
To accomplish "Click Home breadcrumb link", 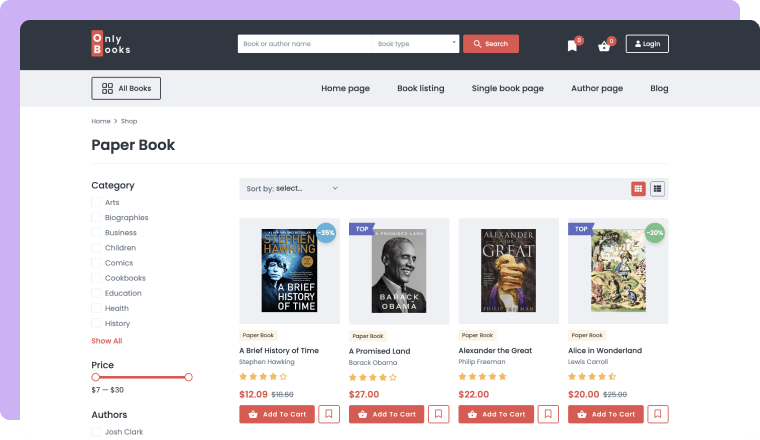I will click(x=101, y=121).
